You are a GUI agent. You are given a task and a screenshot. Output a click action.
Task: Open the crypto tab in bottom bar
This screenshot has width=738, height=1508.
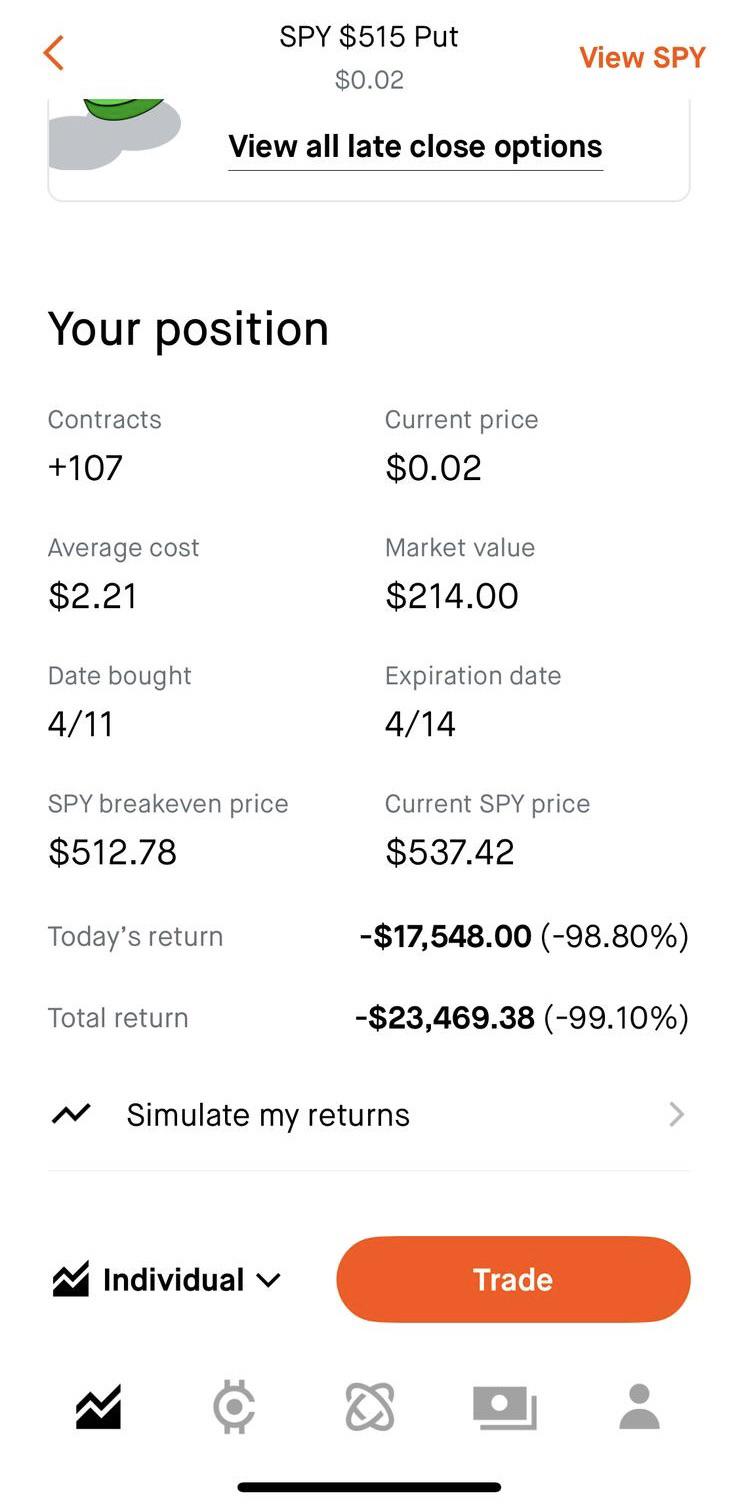pos(235,1407)
